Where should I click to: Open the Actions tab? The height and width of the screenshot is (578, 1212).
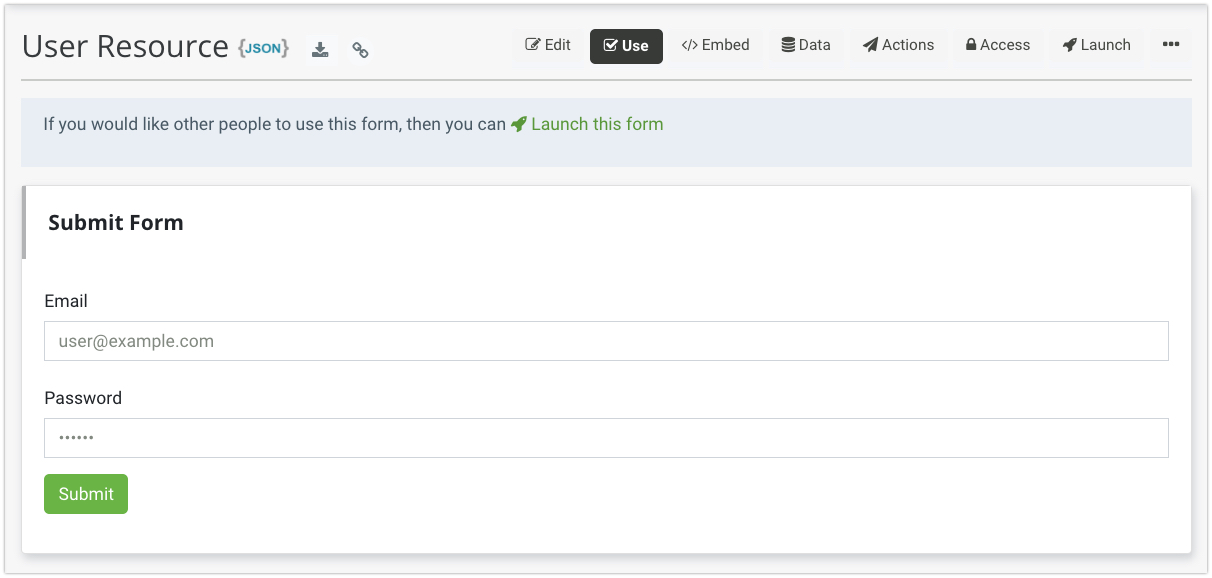[x=898, y=45]
